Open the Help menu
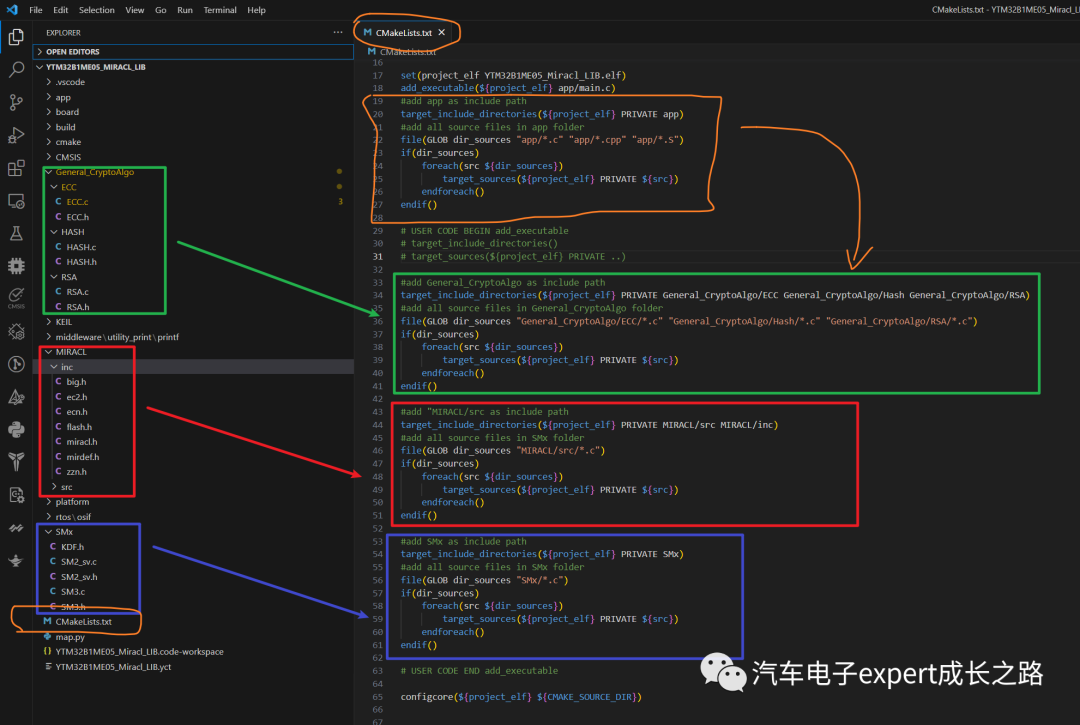The height and width of the screenshot is (725, 1080). 256,10
